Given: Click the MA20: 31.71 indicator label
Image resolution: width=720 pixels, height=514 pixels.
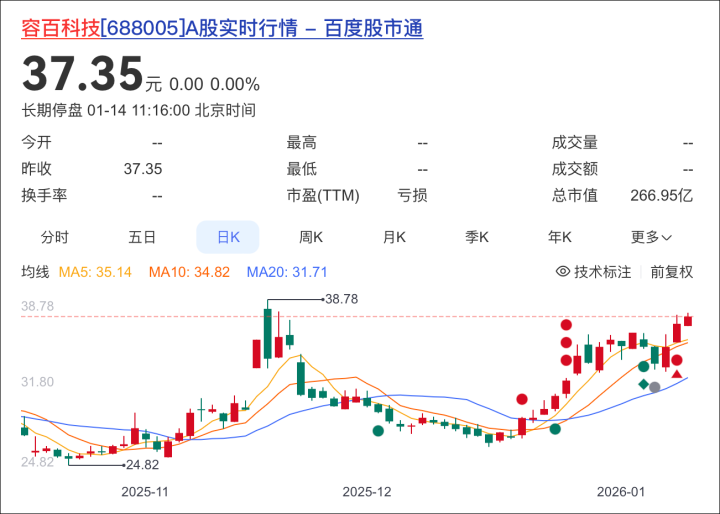Looking at the screenshot, I should coord(287,272).
